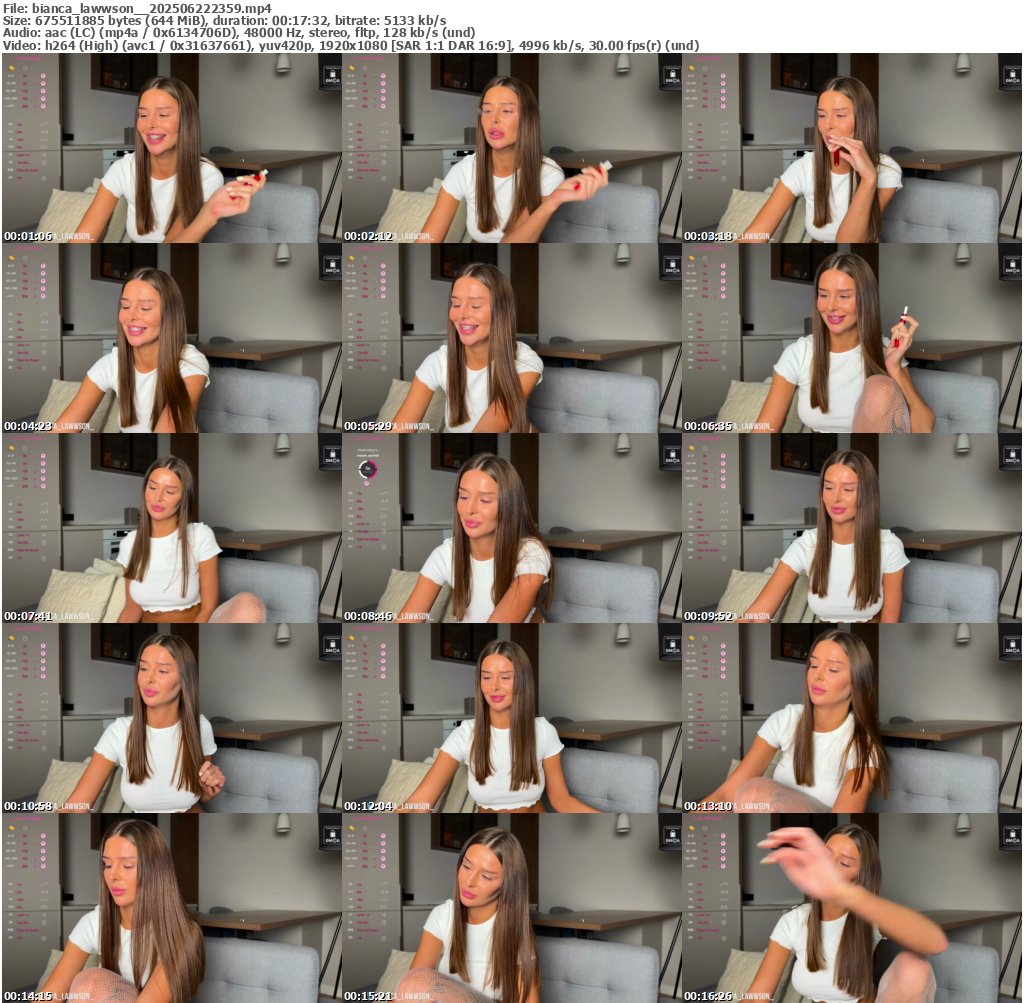Select the frame at 00:13:10
Viewport: 1024px width, 1003px height.
coord(851,718)
